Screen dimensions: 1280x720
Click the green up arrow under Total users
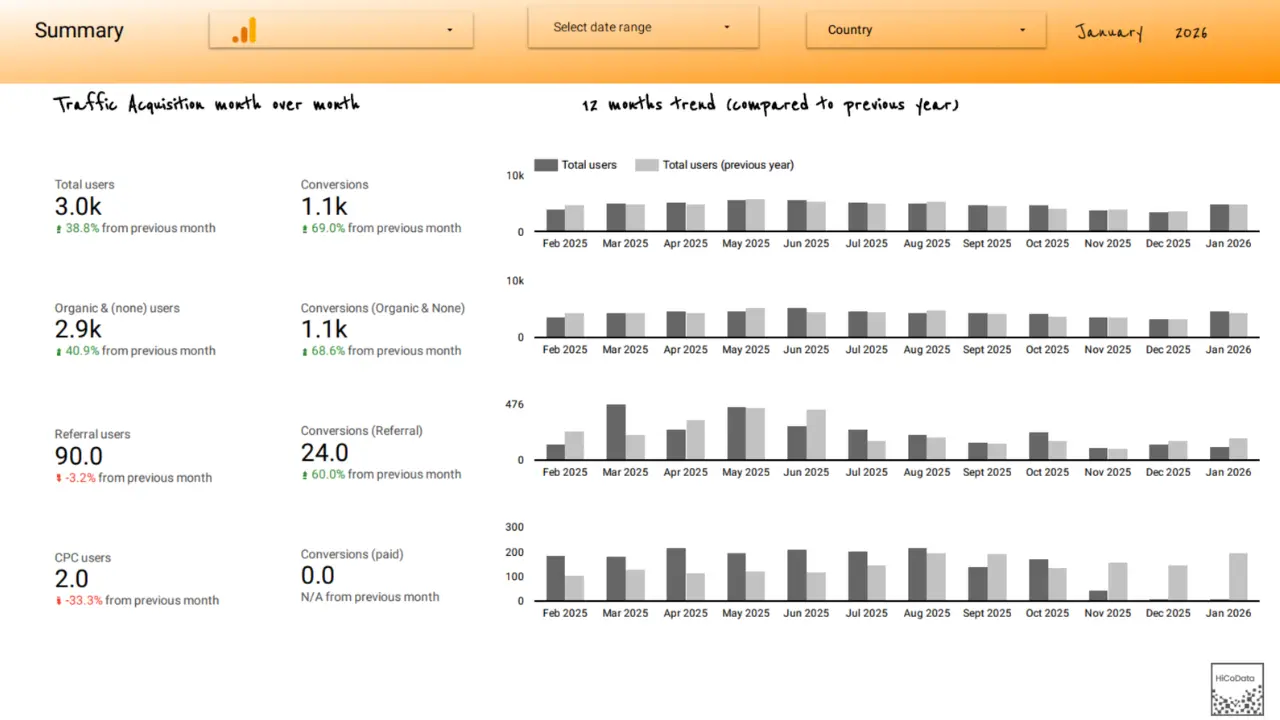pos(58,229)
